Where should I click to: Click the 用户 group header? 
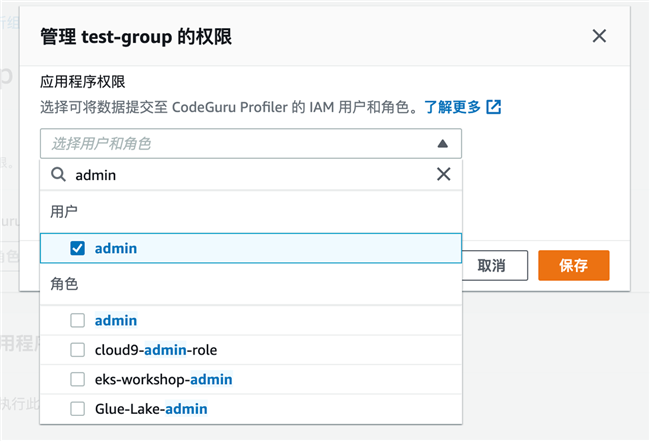[64, 211]
